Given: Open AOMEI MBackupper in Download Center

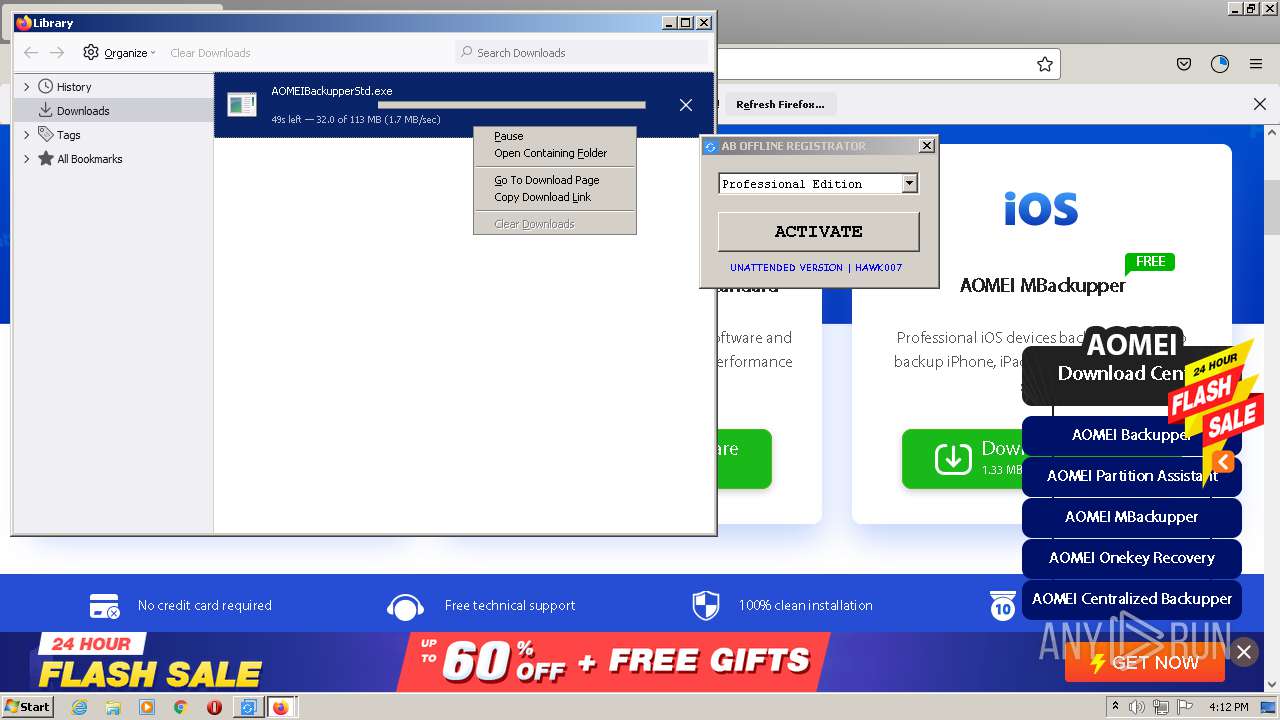Looking at the screenshot, I should (1131, 517).
